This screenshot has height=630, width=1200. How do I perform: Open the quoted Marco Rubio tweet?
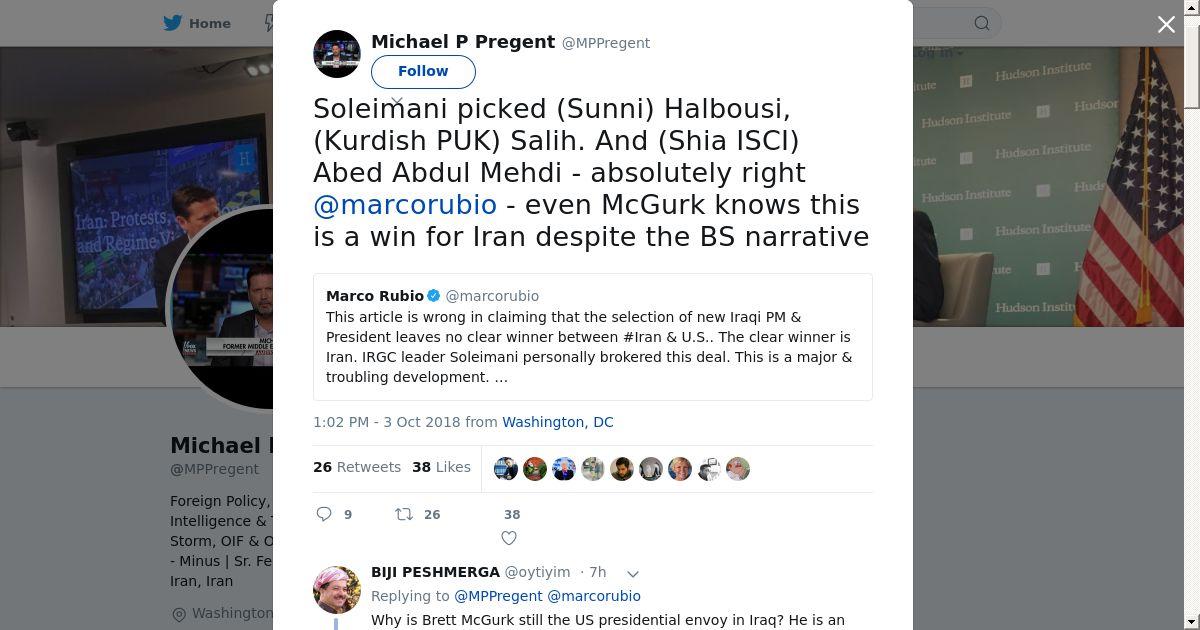pyautogui.click(x=592, y=337)
